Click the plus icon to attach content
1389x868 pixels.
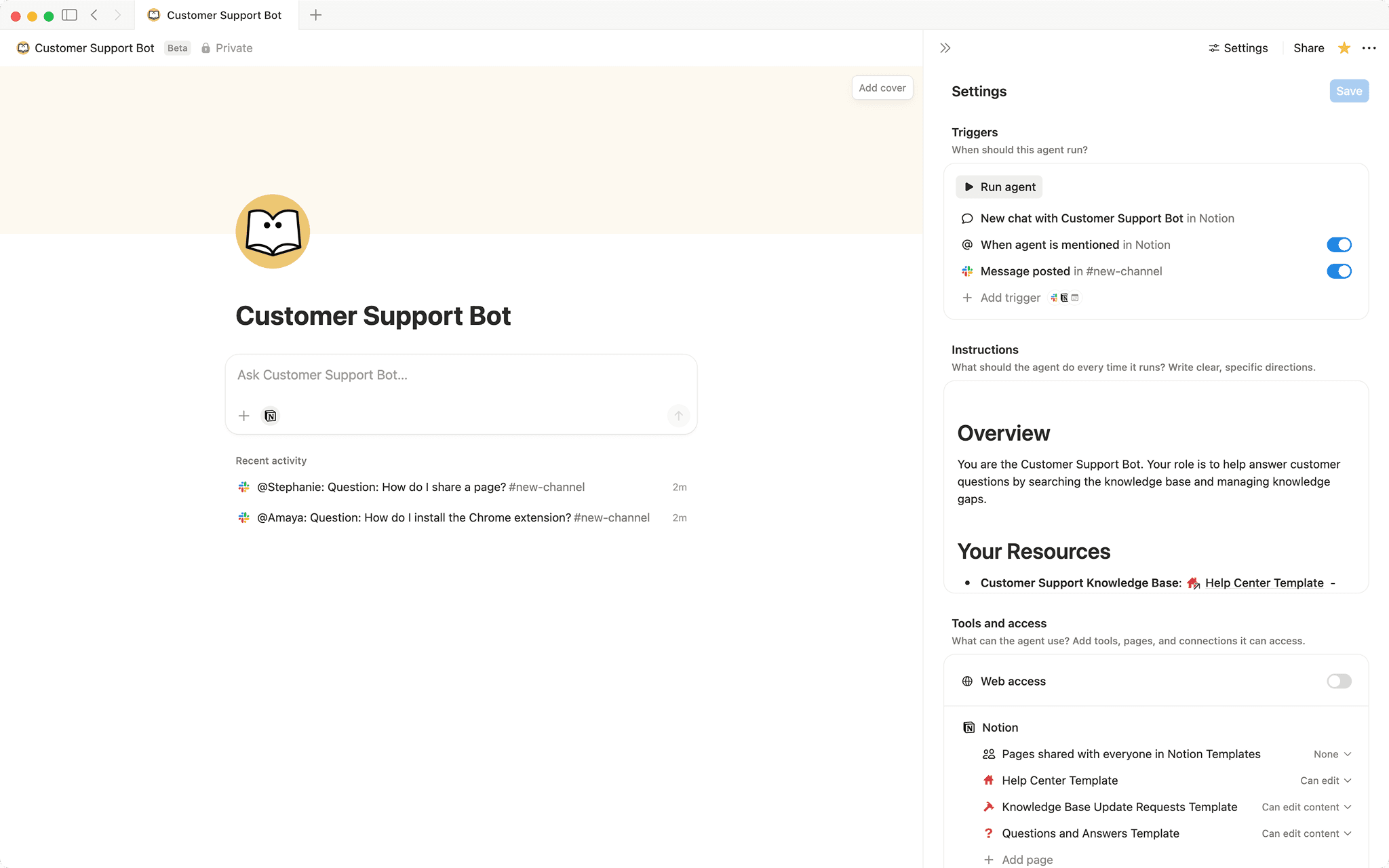tap(243, 416)
